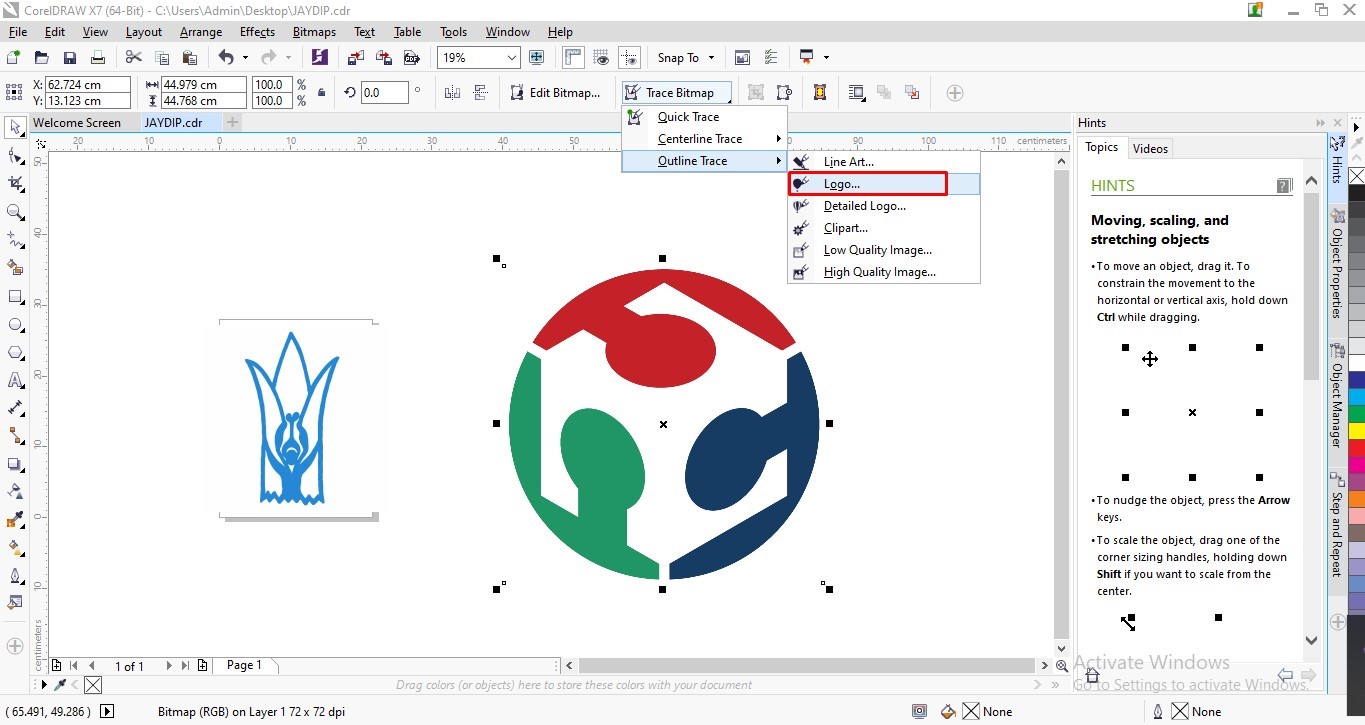The width and height of the screenshot is (1365, 725).
Task: Select the Text tool in the toolbox
Action: tap(15, 381)
